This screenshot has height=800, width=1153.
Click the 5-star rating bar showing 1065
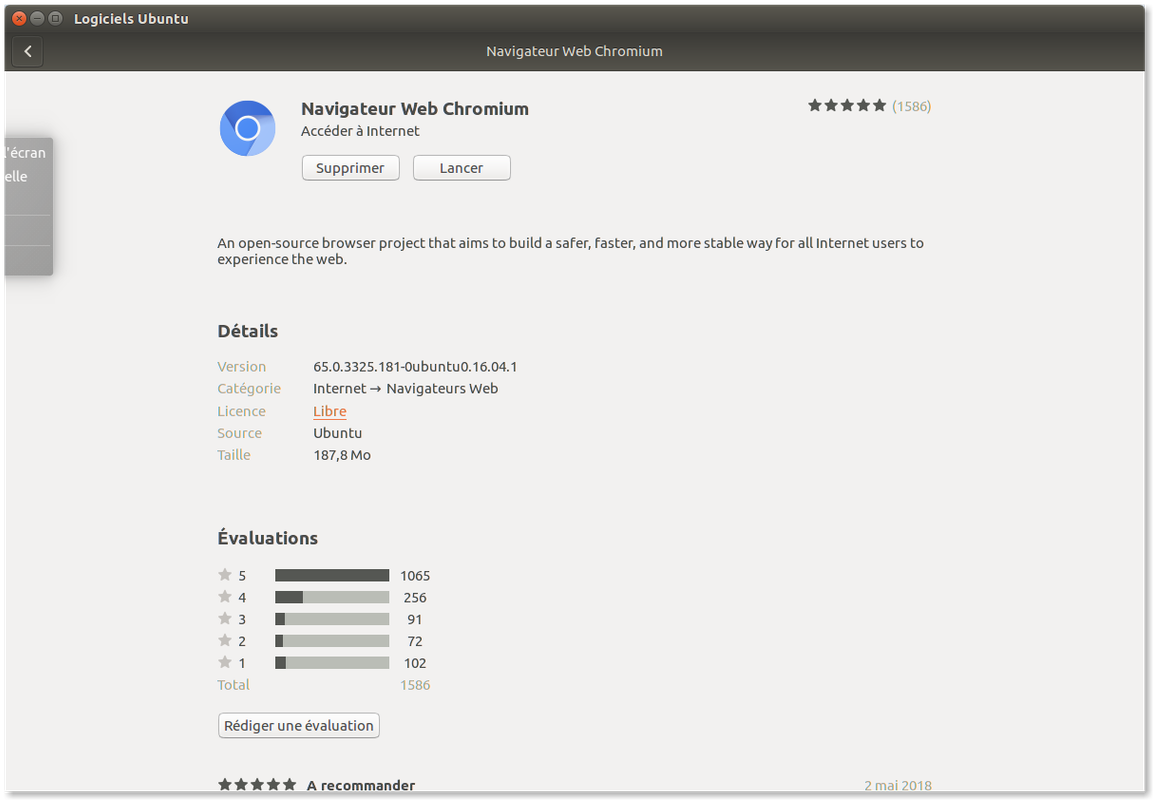(x=332, y=576)
